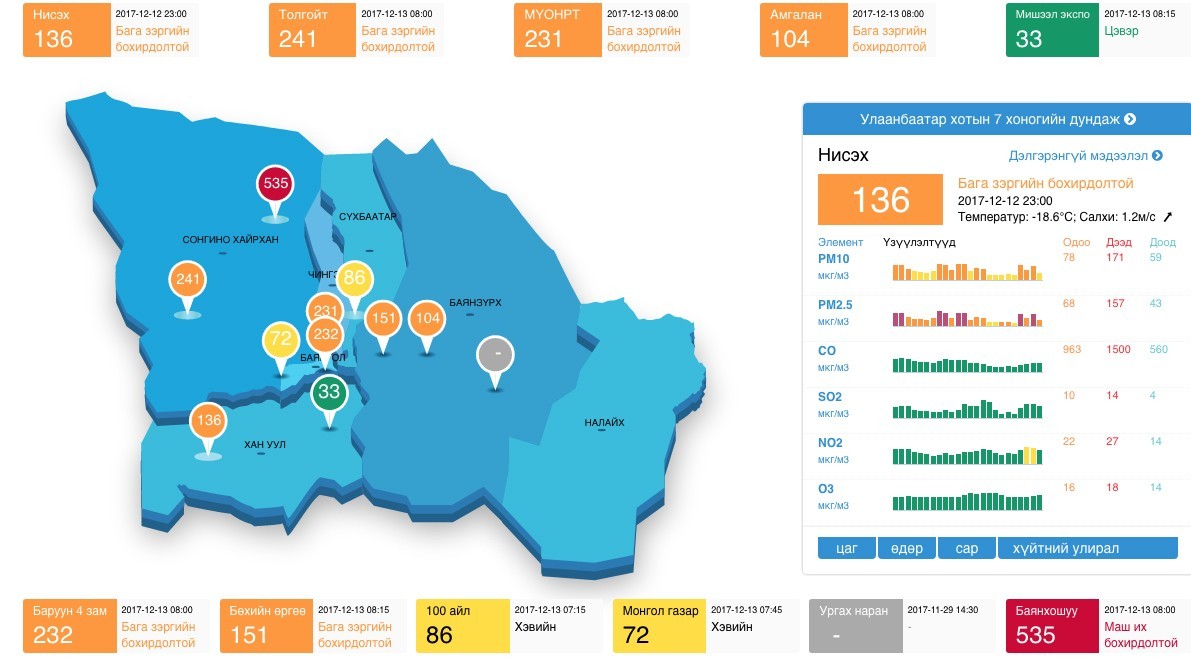The width and height of the screenshot is (1191, 660).
Task: Click the orange 151 map pin
Action: (x=382, y=318)
